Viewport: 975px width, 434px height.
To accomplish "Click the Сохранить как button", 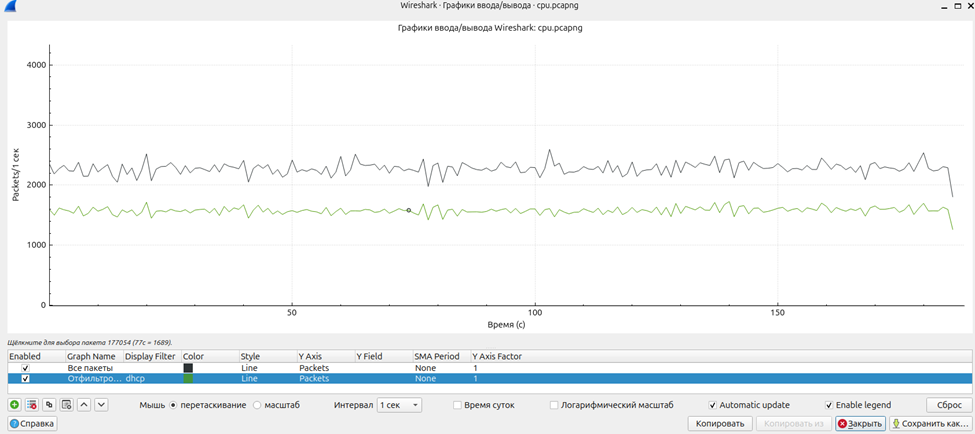I will pos(930,423).
